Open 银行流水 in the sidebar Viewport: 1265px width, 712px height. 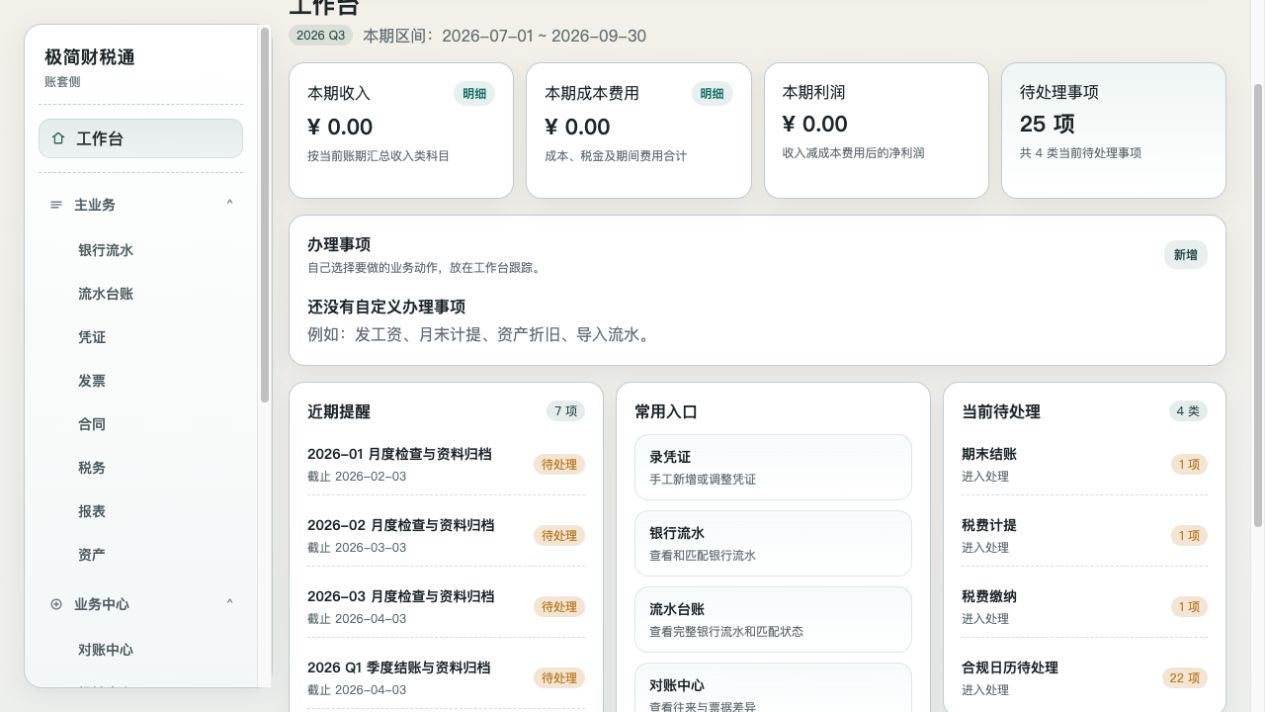click(105, 250)
